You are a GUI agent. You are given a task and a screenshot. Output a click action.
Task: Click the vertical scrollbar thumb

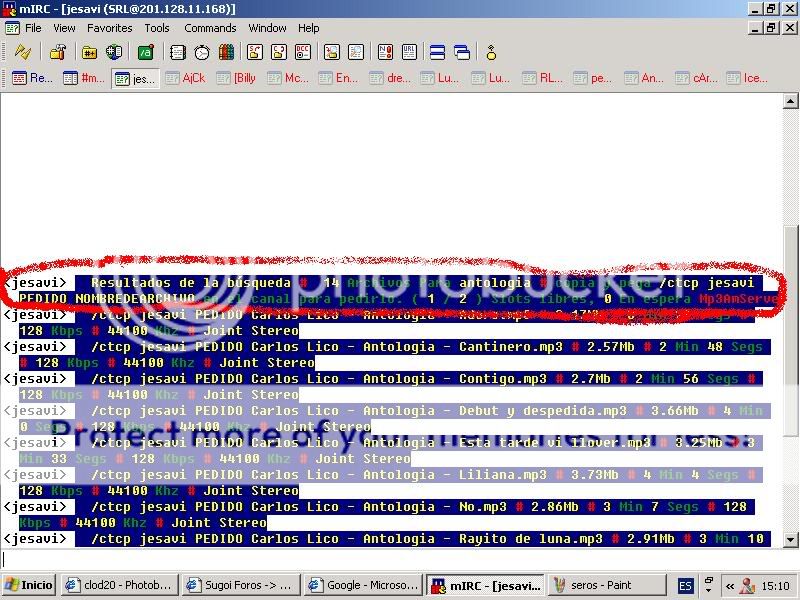coord(790,331)
